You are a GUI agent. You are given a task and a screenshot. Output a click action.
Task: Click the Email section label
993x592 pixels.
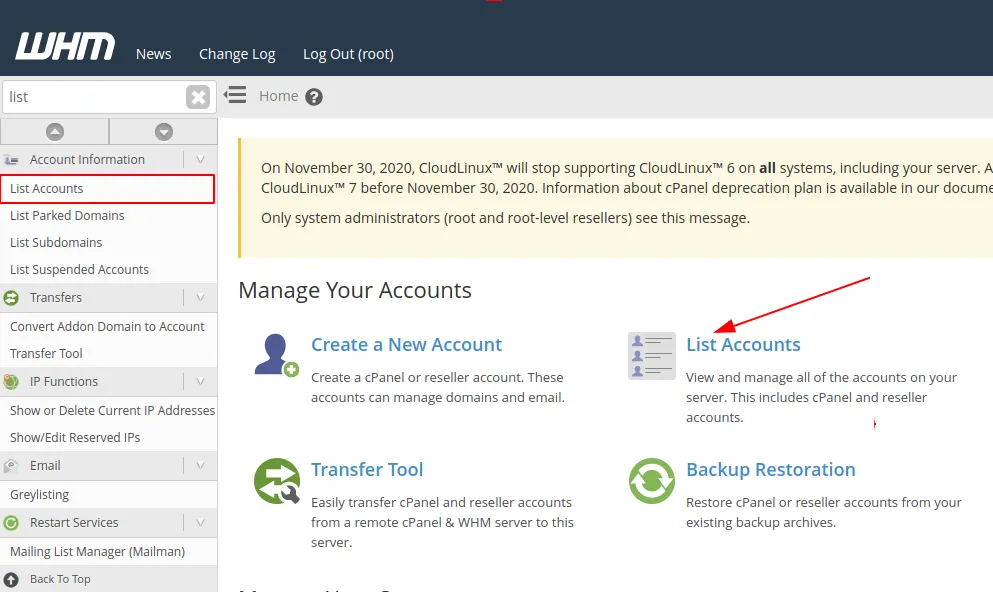tap(45, 466)
